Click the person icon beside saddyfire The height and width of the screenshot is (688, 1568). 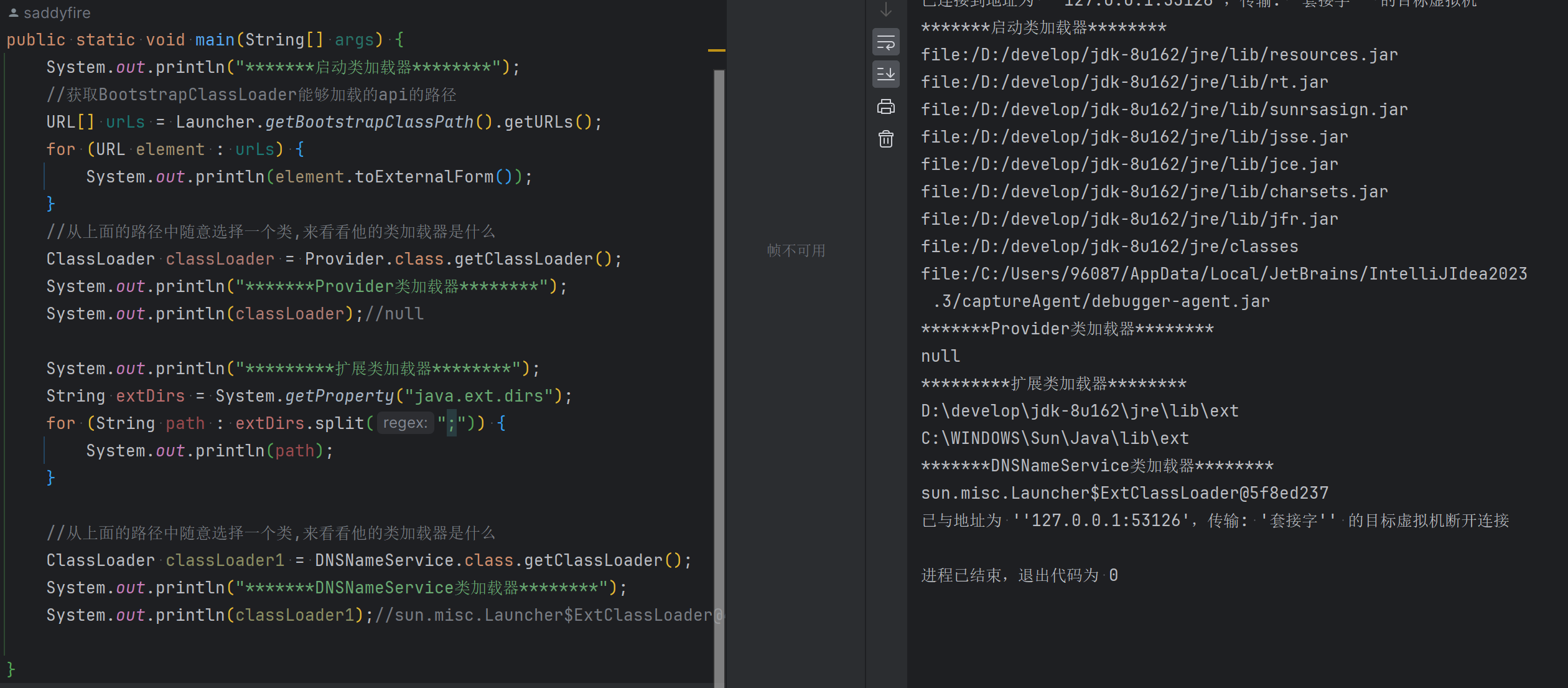point(13,12)
